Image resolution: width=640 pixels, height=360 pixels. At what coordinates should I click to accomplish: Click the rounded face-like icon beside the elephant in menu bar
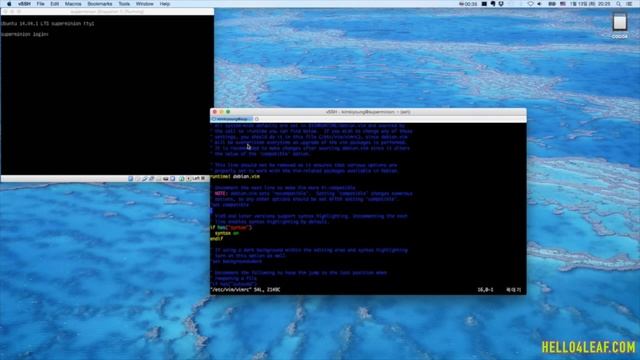501,4
